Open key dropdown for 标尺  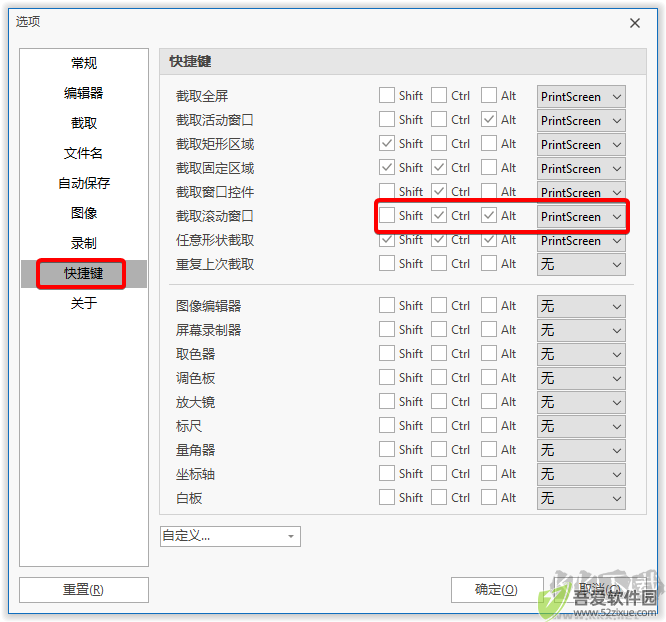tap(581, 427)
